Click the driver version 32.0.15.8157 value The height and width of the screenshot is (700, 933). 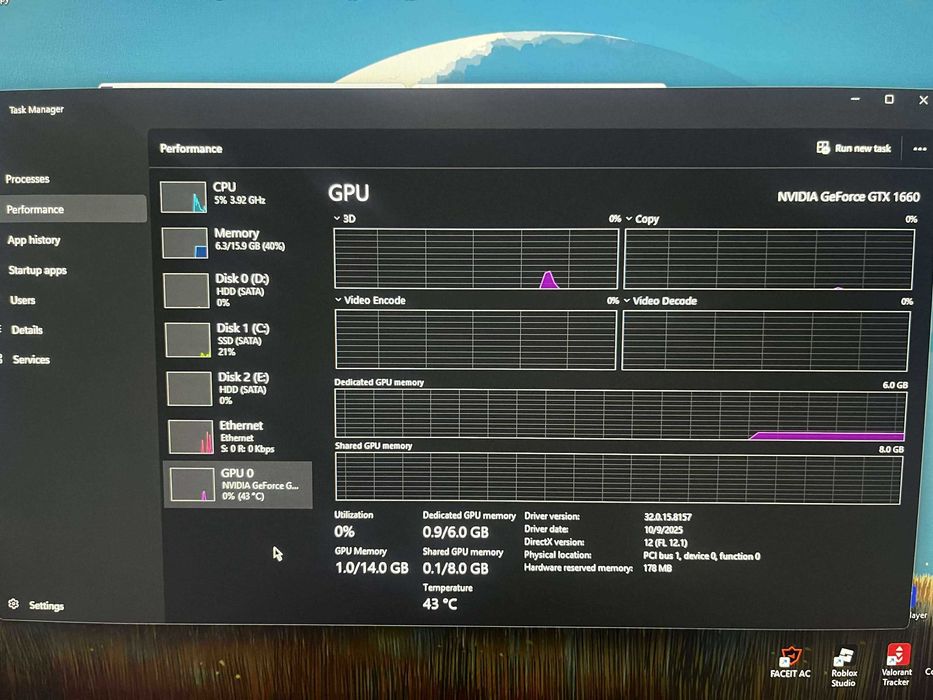tap(668, 517)
